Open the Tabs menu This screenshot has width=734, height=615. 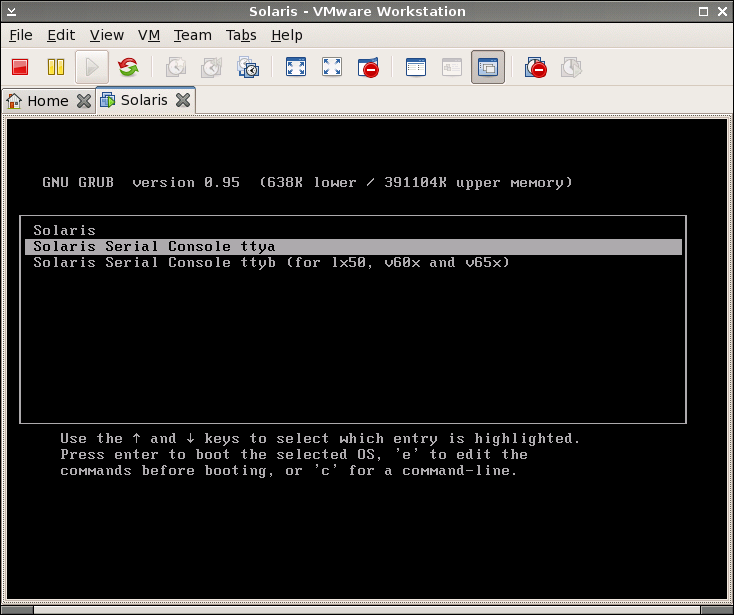click(x=241, y=35)
